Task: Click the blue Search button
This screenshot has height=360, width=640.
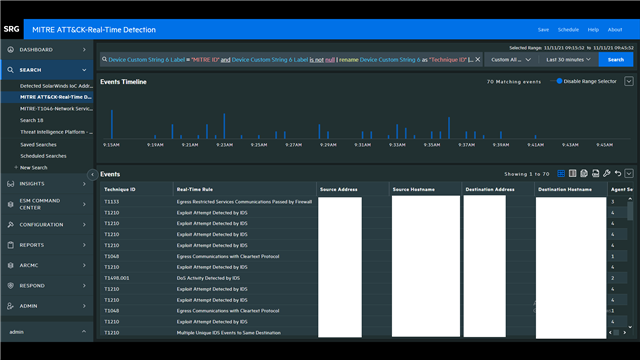Action: (x=616, y=60)
